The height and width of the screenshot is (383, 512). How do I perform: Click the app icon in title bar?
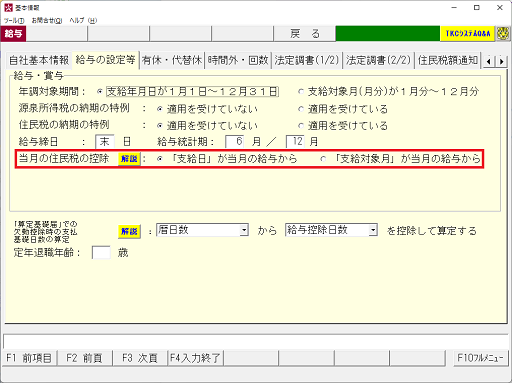pyautogui.click(x=8, y=8)
